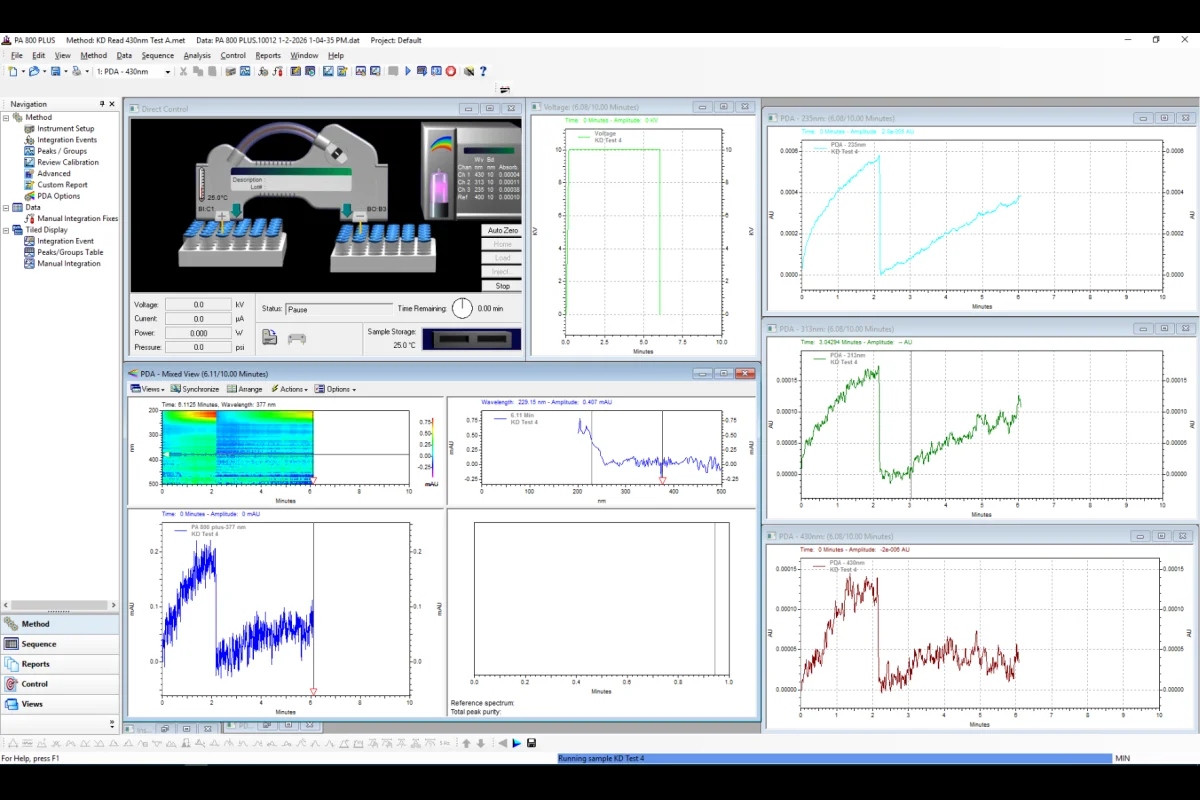Screen dimensions: 1200x800
Task: Open the Sequence menu in the menu bar
Action: [157, 56]
